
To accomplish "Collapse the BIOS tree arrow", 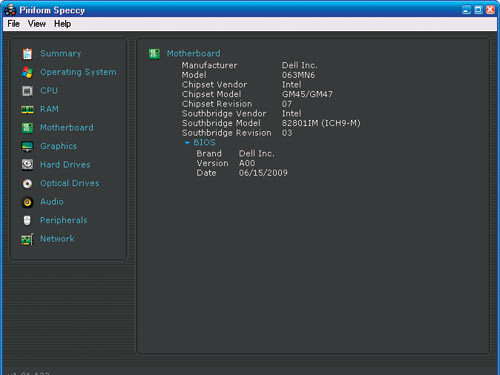I will click(187, 143).
